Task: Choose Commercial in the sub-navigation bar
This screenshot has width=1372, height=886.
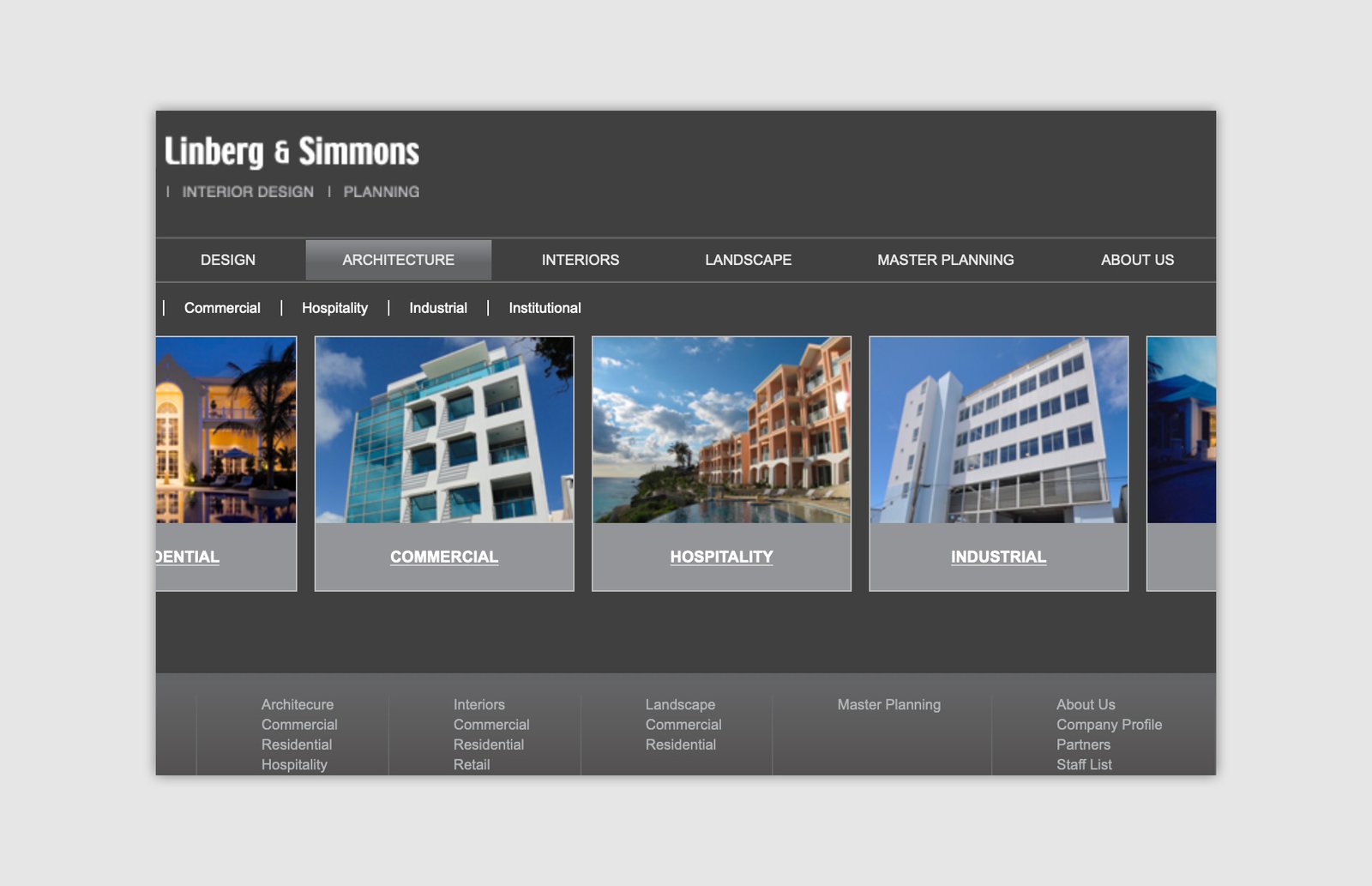Action: [222, 308]
